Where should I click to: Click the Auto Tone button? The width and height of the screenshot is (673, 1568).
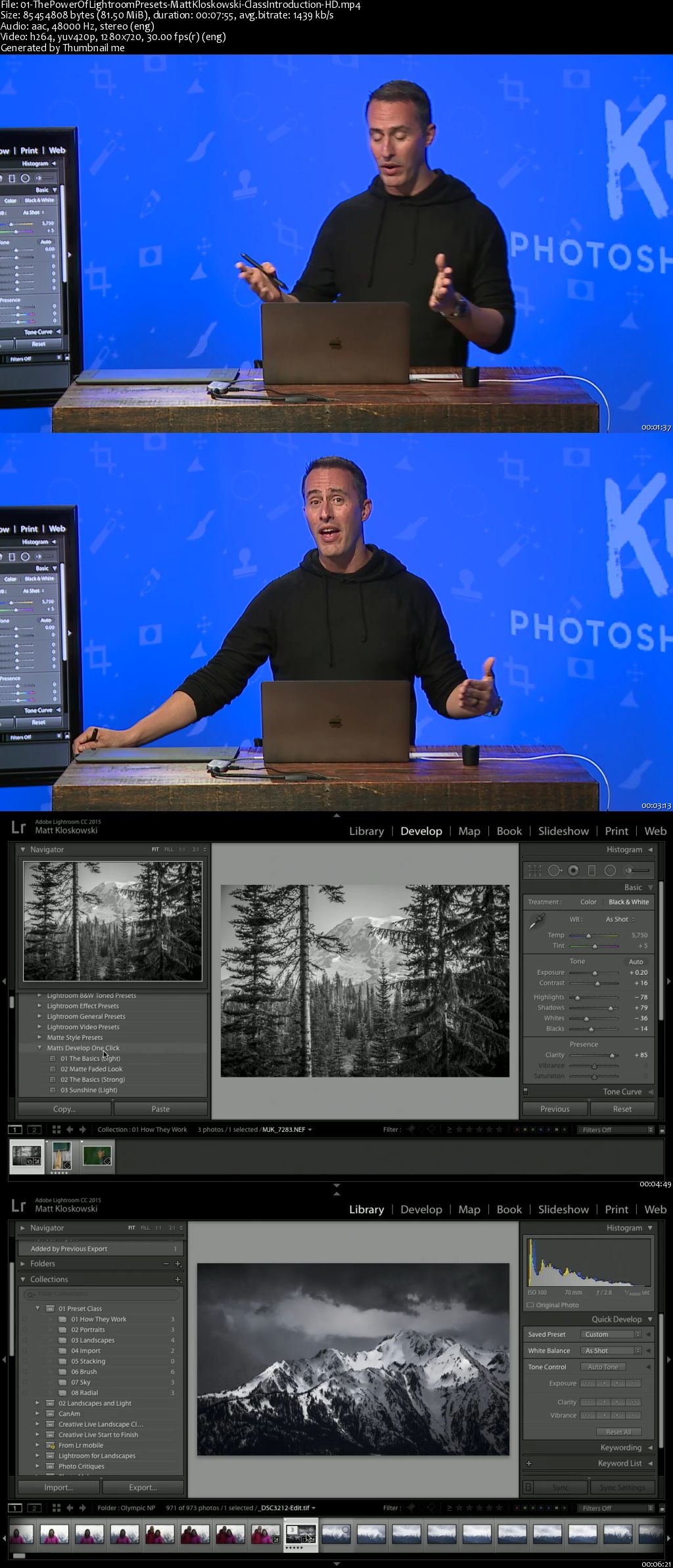coord(603,1367)
